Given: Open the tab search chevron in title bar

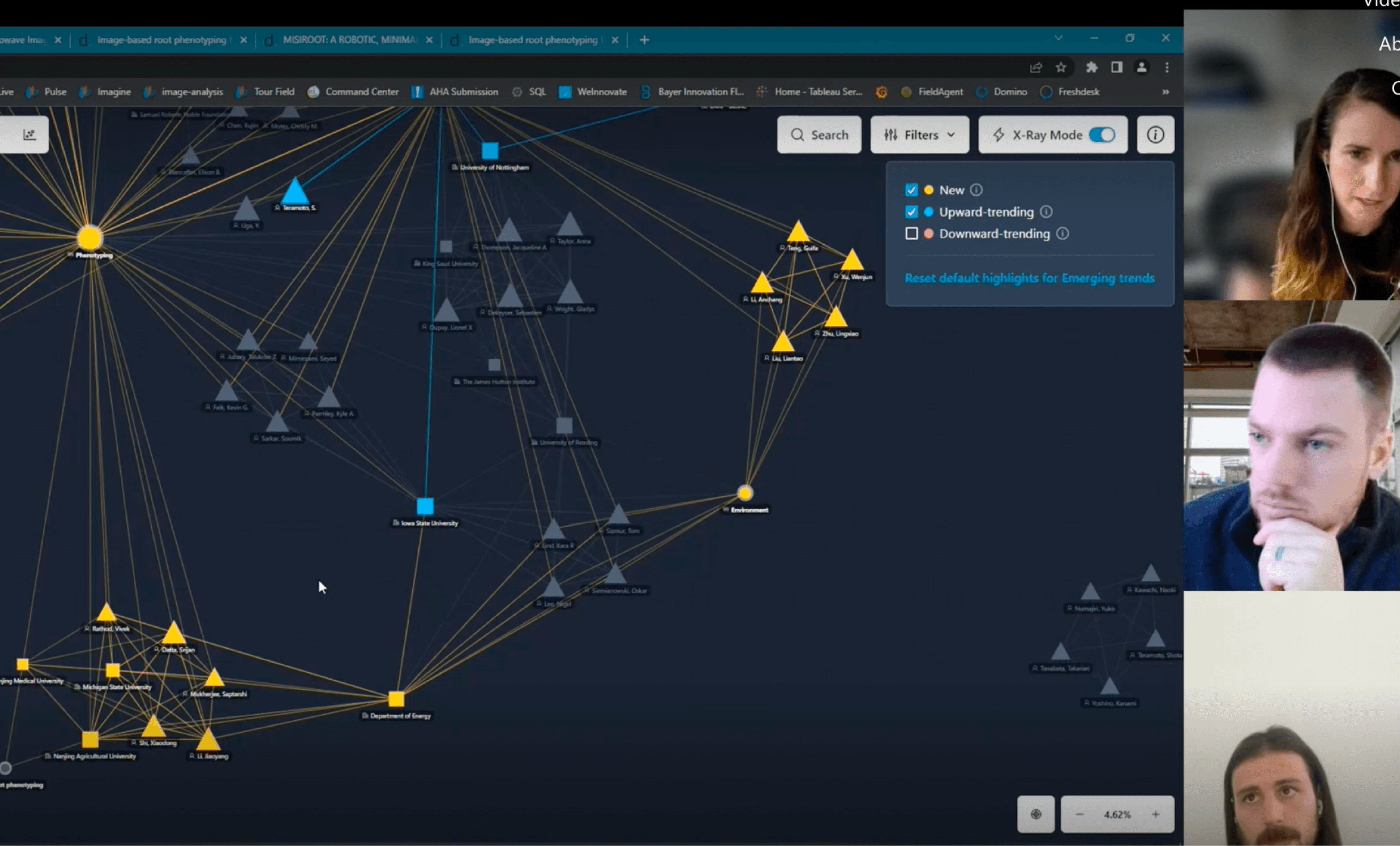Looking at the screenshot, I should click(1059, 38).
